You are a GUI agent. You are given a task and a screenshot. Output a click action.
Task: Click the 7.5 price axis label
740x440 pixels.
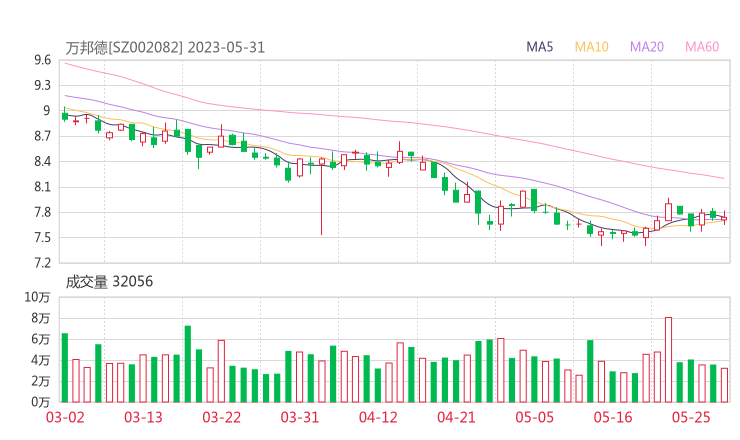[x=42, y=237]
